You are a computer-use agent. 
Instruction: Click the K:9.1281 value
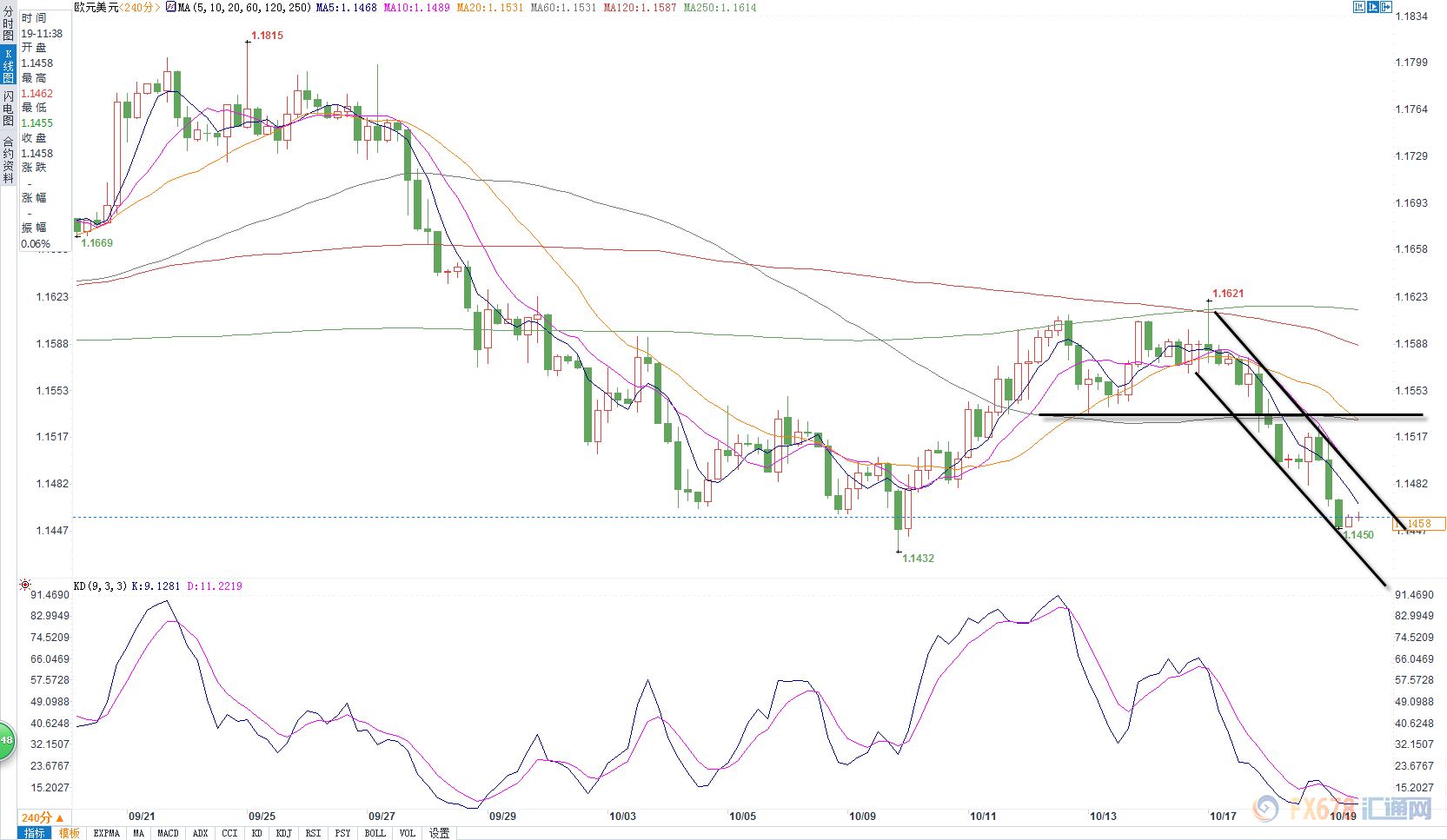click(156, 585)
